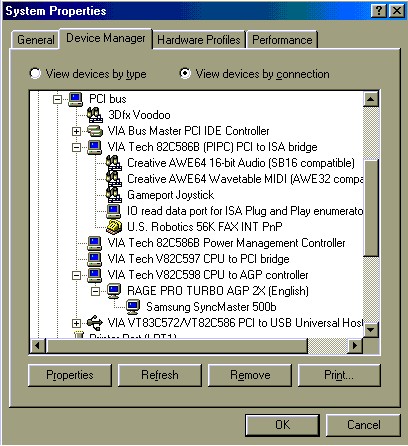Select the 'PCI bus' label
The height and width of the screenshot is (446, 408).
(x=108, y=99)
